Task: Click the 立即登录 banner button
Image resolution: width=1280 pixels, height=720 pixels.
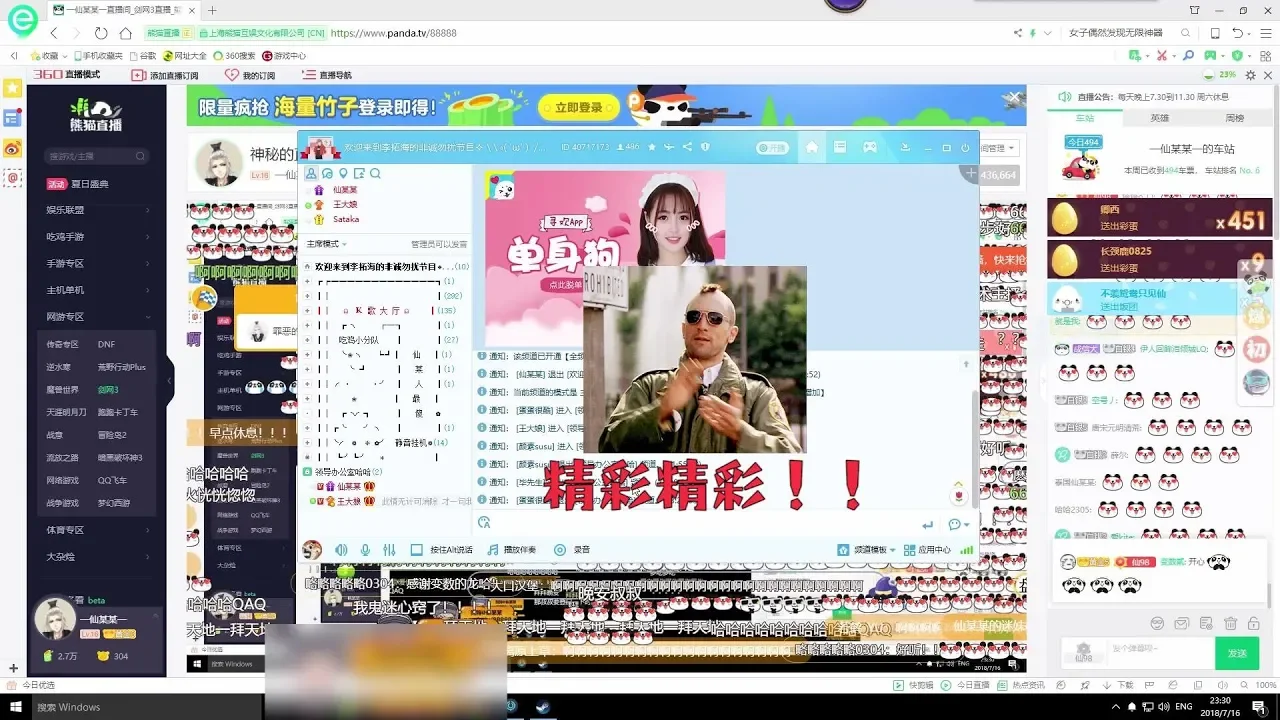Action: tap(578, 107)
